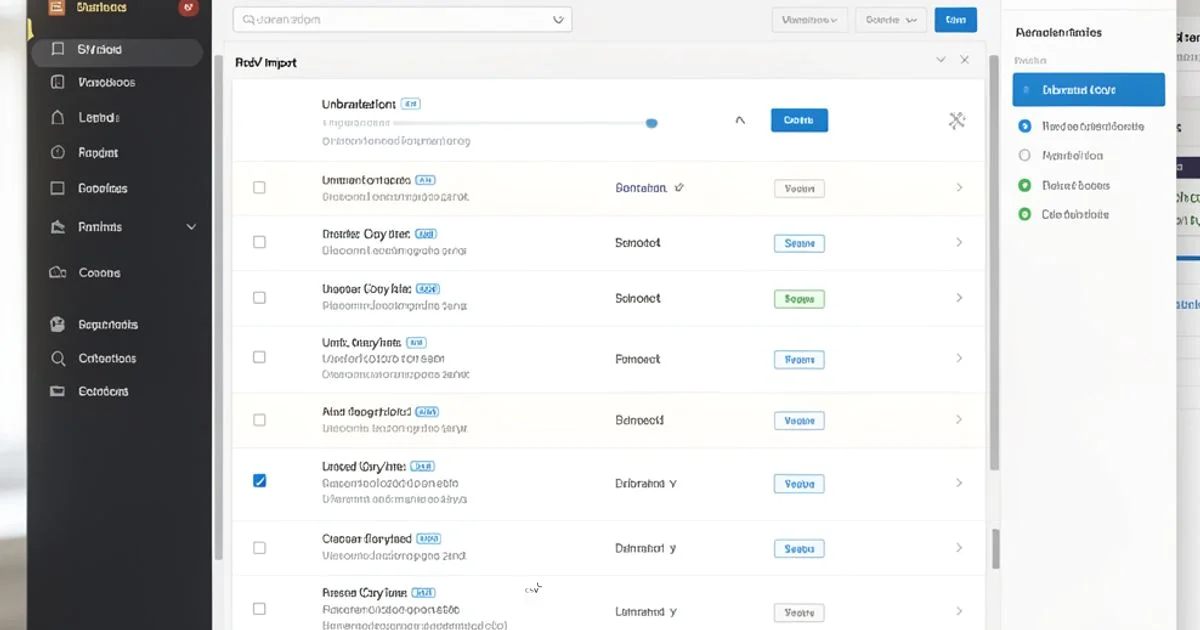1200x630 pixels.
Task: Collapse the Feed Import panel with its chevron
Action: (940, 59)
